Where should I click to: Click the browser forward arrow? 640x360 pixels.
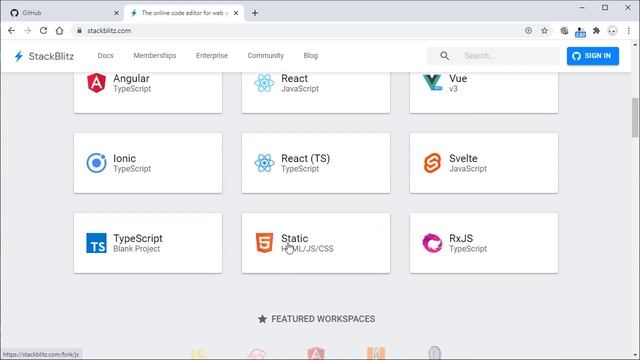coord(27,31)
